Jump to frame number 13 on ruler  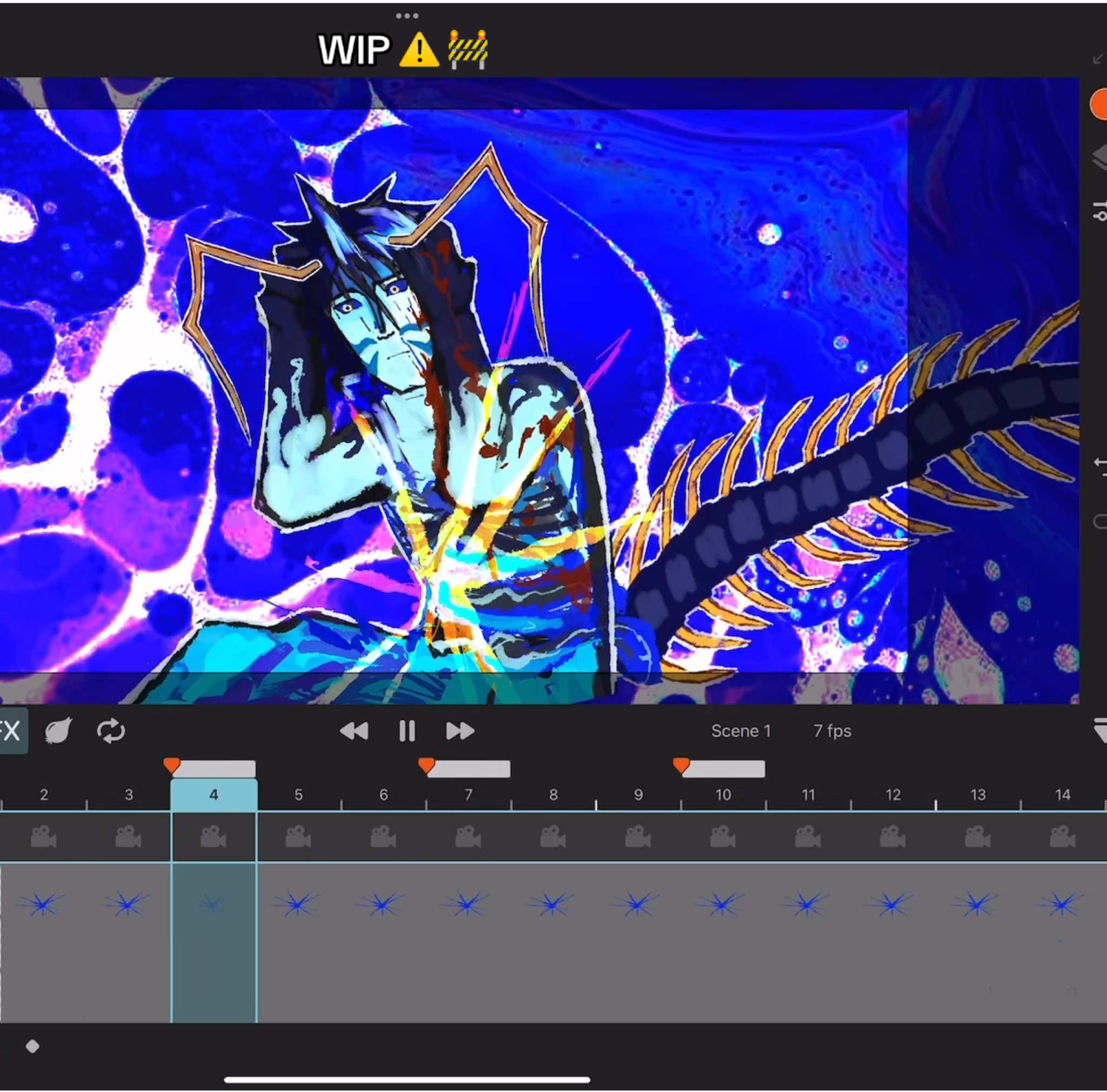pyautogui.click(x=978, y=795)
